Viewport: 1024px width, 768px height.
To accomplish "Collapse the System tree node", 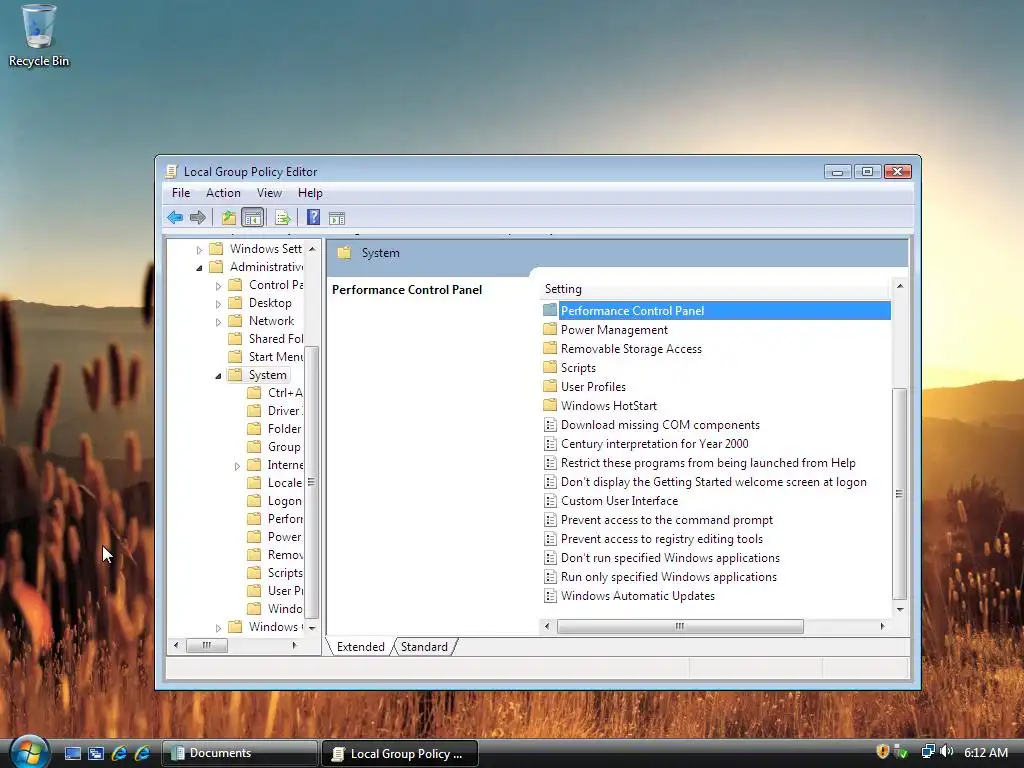I will pos(218,376).
